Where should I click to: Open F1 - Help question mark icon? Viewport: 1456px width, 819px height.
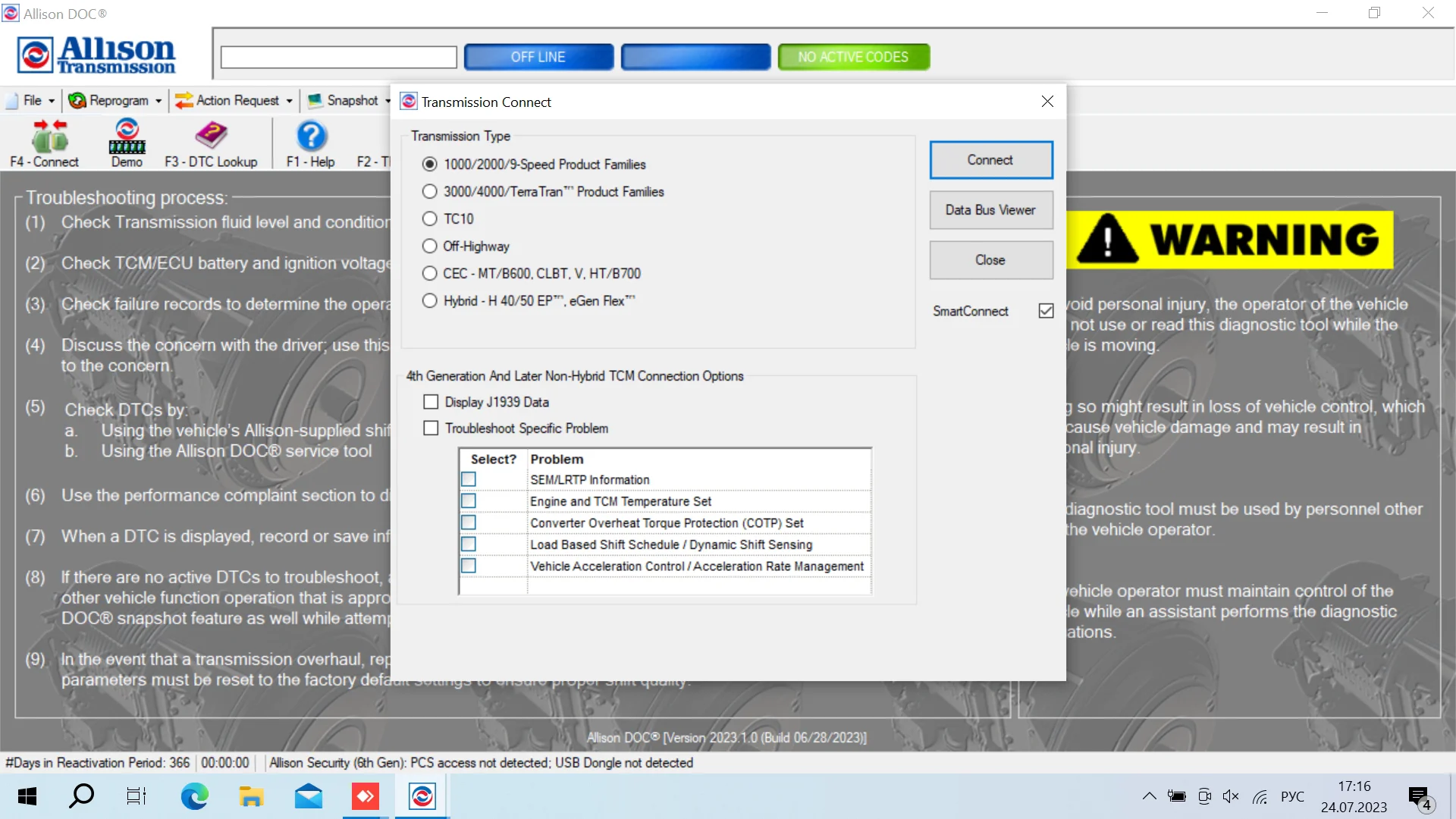coord(311,136)
